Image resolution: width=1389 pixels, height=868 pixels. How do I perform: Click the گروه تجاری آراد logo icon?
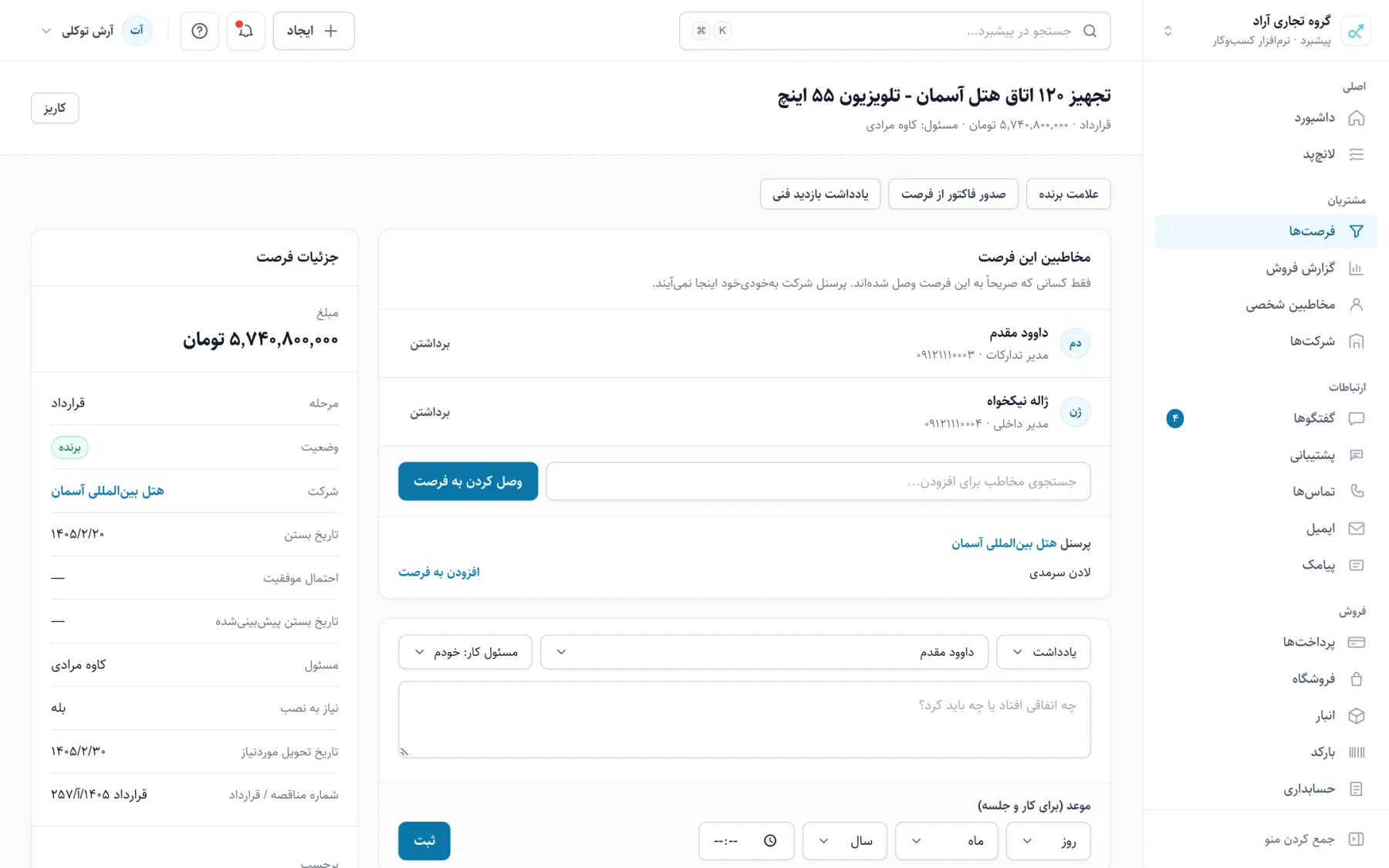click(1356, 31)
